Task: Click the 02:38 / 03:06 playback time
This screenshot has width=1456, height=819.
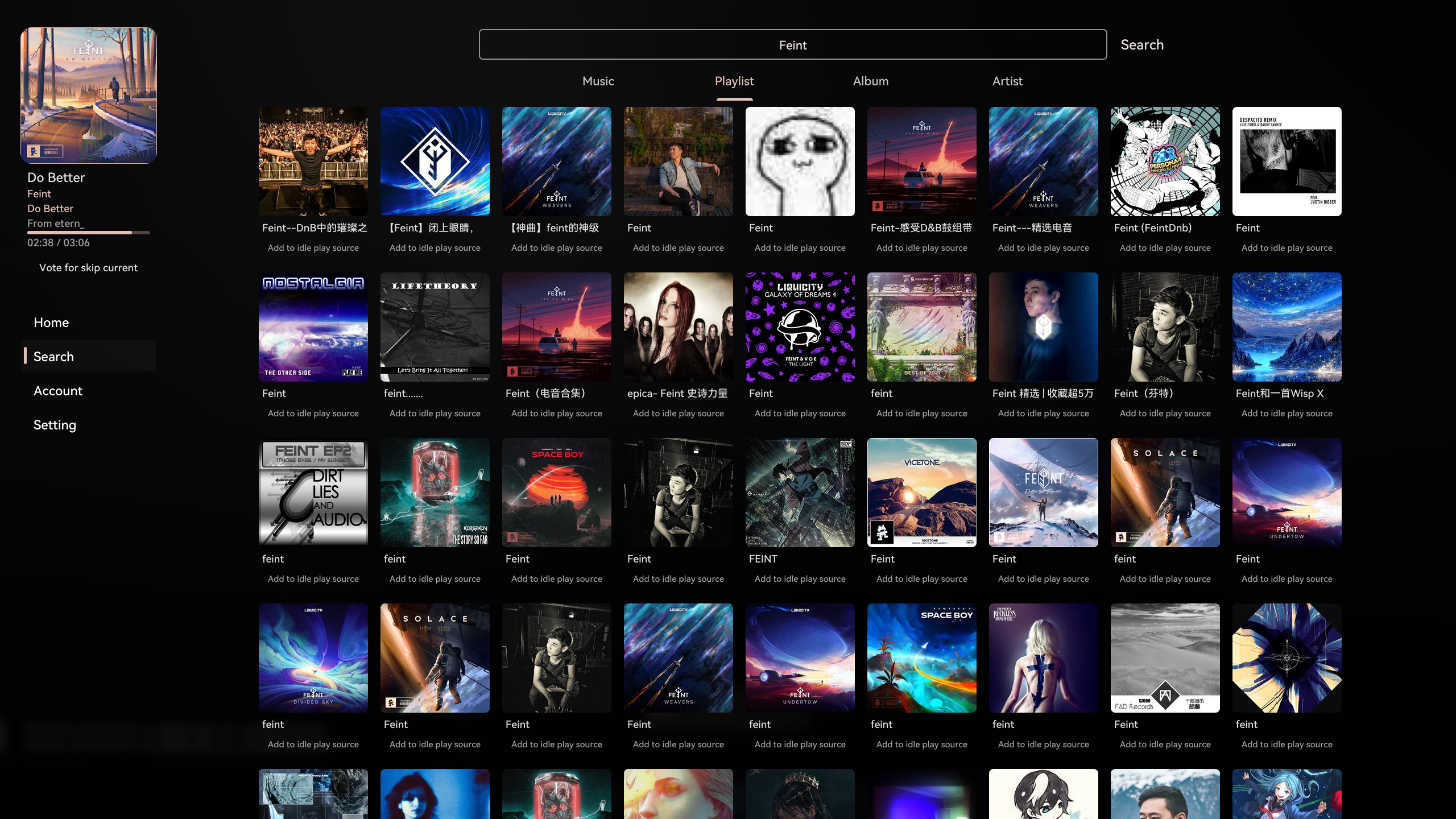Action: click(x=59, y=243)
